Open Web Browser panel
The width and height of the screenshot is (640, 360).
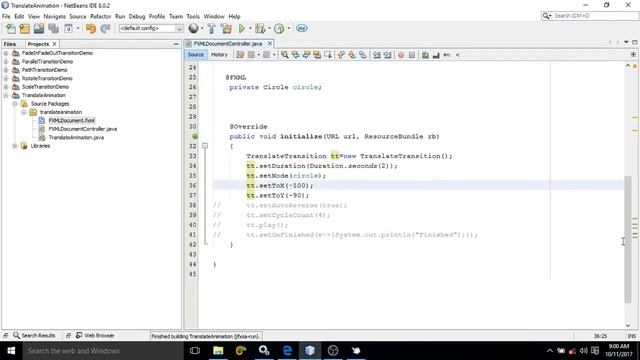coord(95,336)
